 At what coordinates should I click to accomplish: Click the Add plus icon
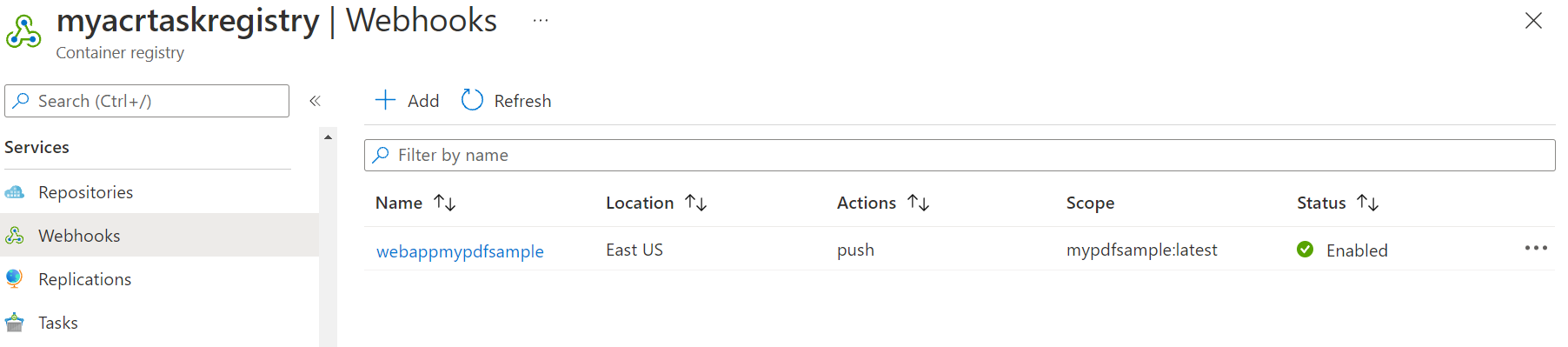(385, 100)
